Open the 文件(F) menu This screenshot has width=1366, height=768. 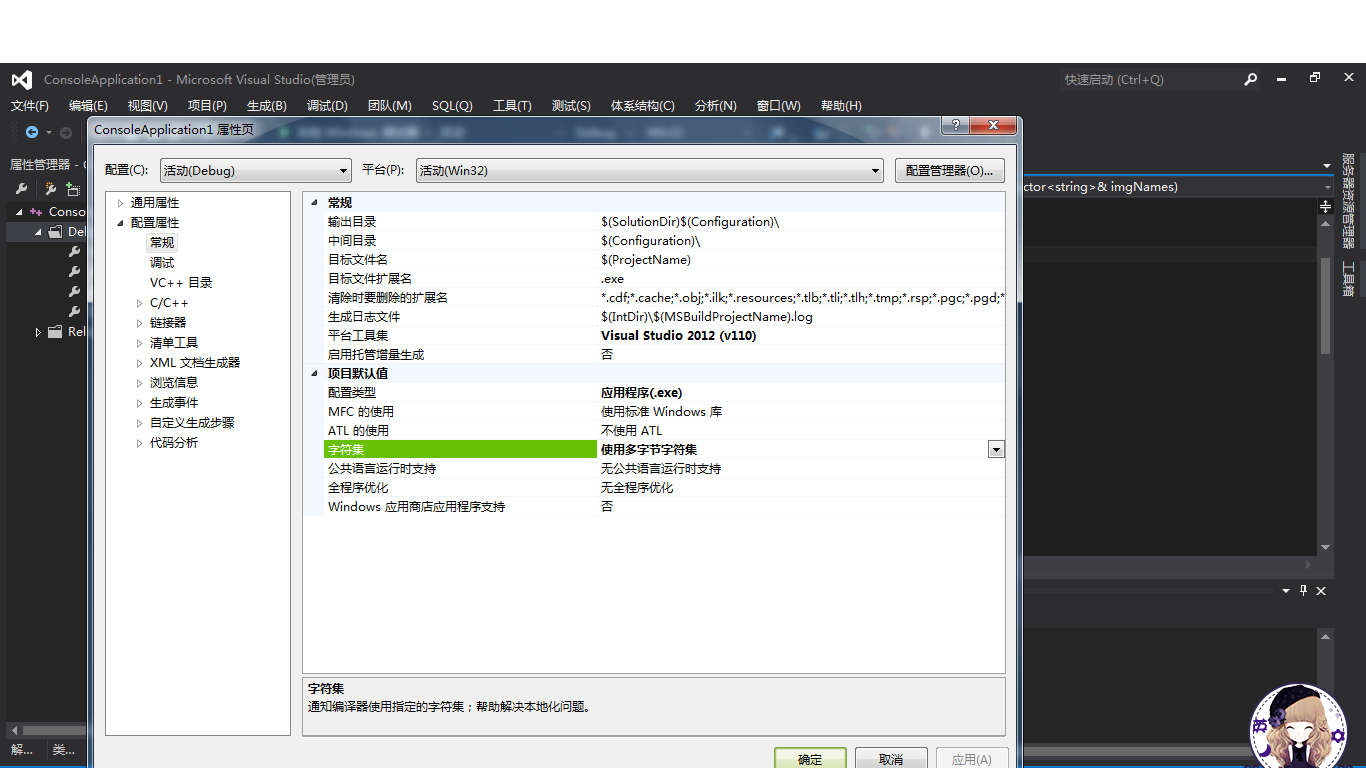click(30, 106)
